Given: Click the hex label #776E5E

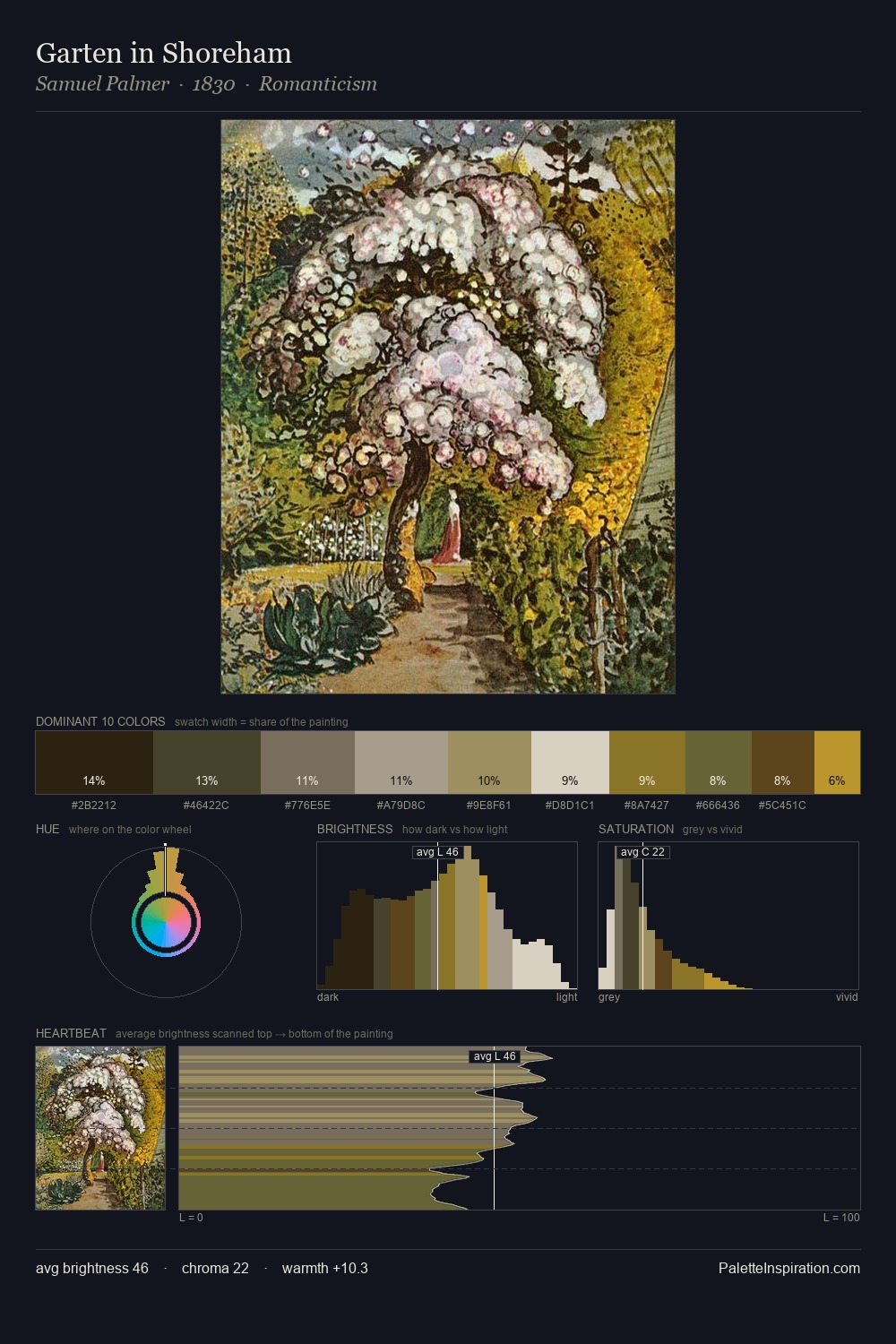Looking at the screenshot, I should tap(307, 806).
